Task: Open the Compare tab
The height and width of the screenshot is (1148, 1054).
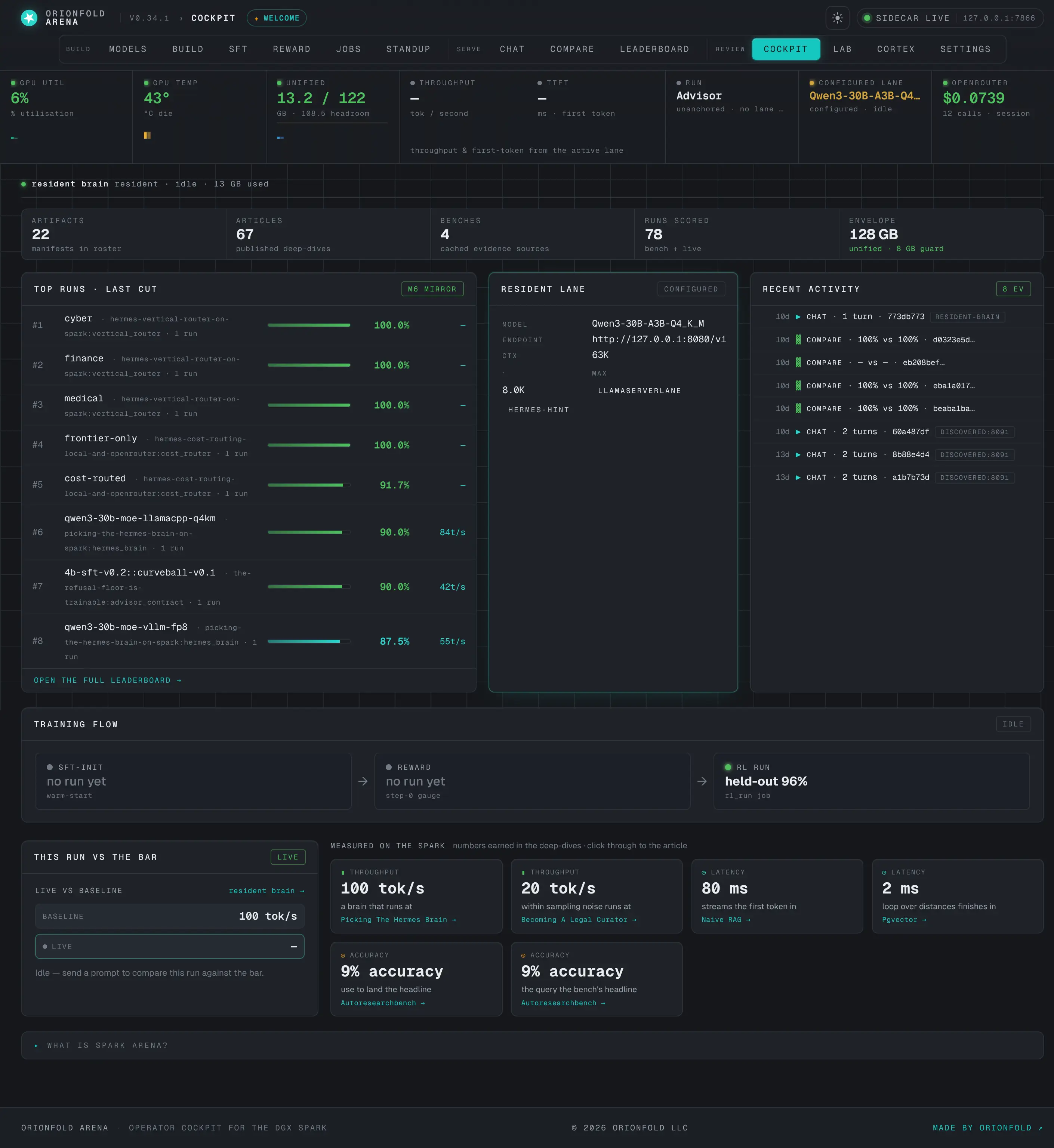Action: (571, 49)
